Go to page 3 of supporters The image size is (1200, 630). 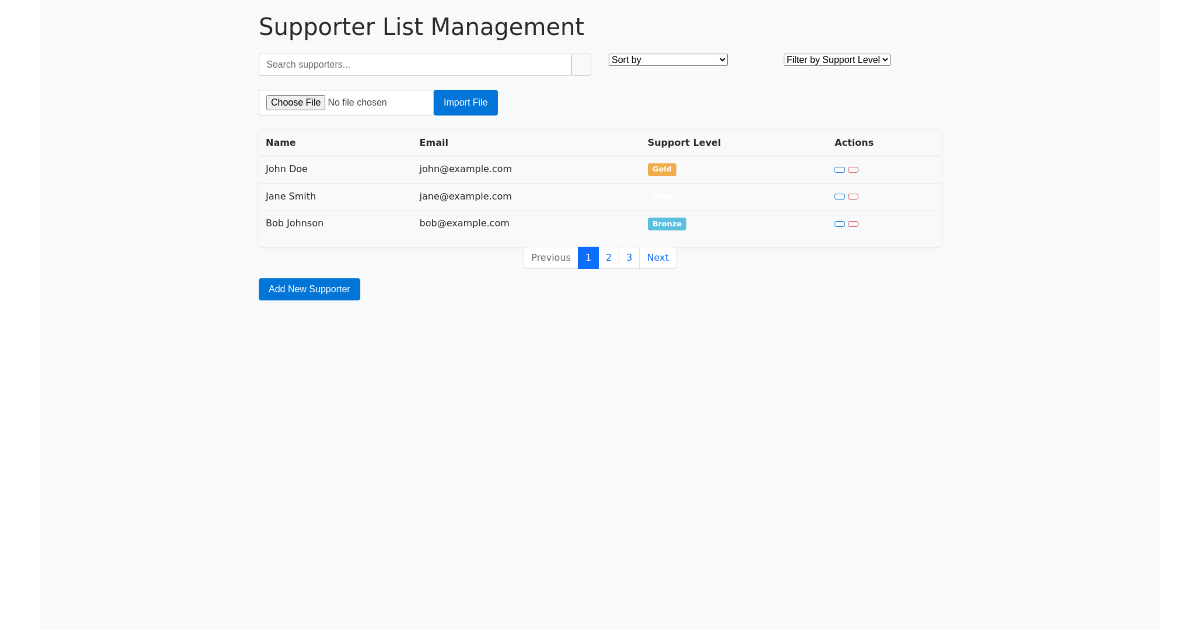[628, 257]
